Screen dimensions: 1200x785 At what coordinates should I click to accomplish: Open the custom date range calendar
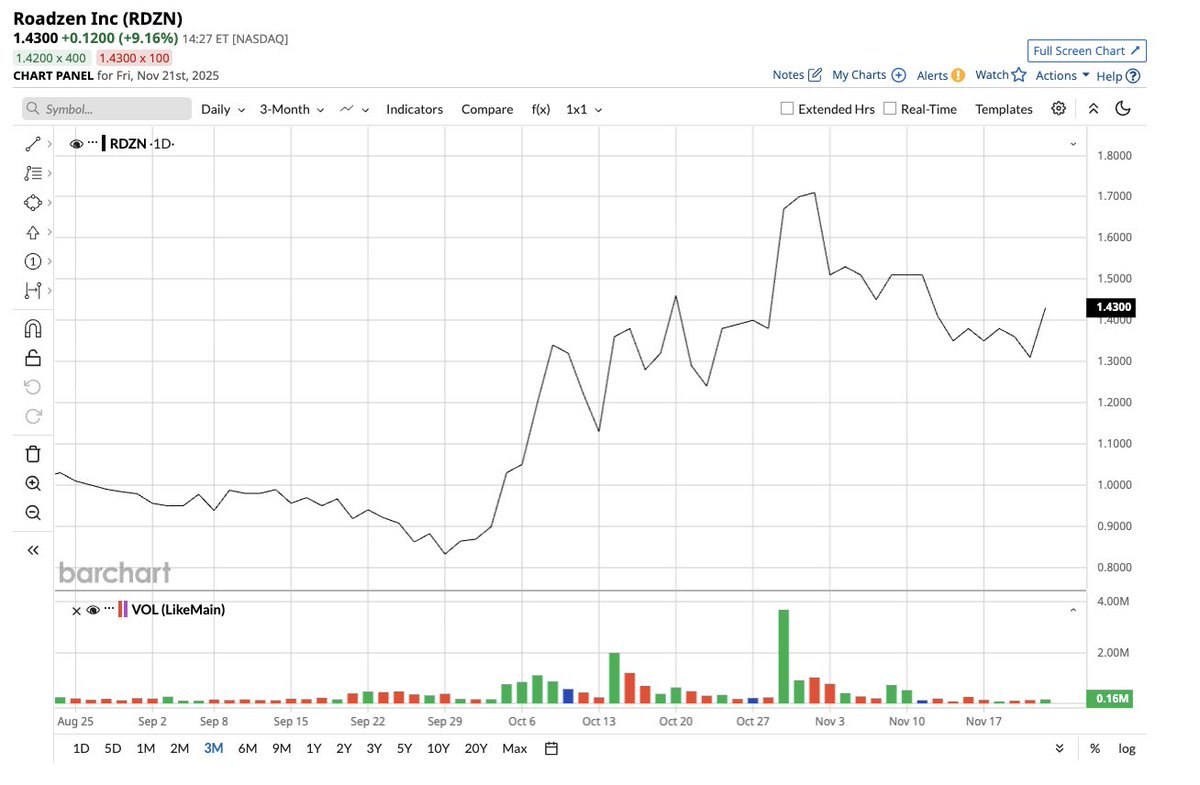(x=551, y=748)
